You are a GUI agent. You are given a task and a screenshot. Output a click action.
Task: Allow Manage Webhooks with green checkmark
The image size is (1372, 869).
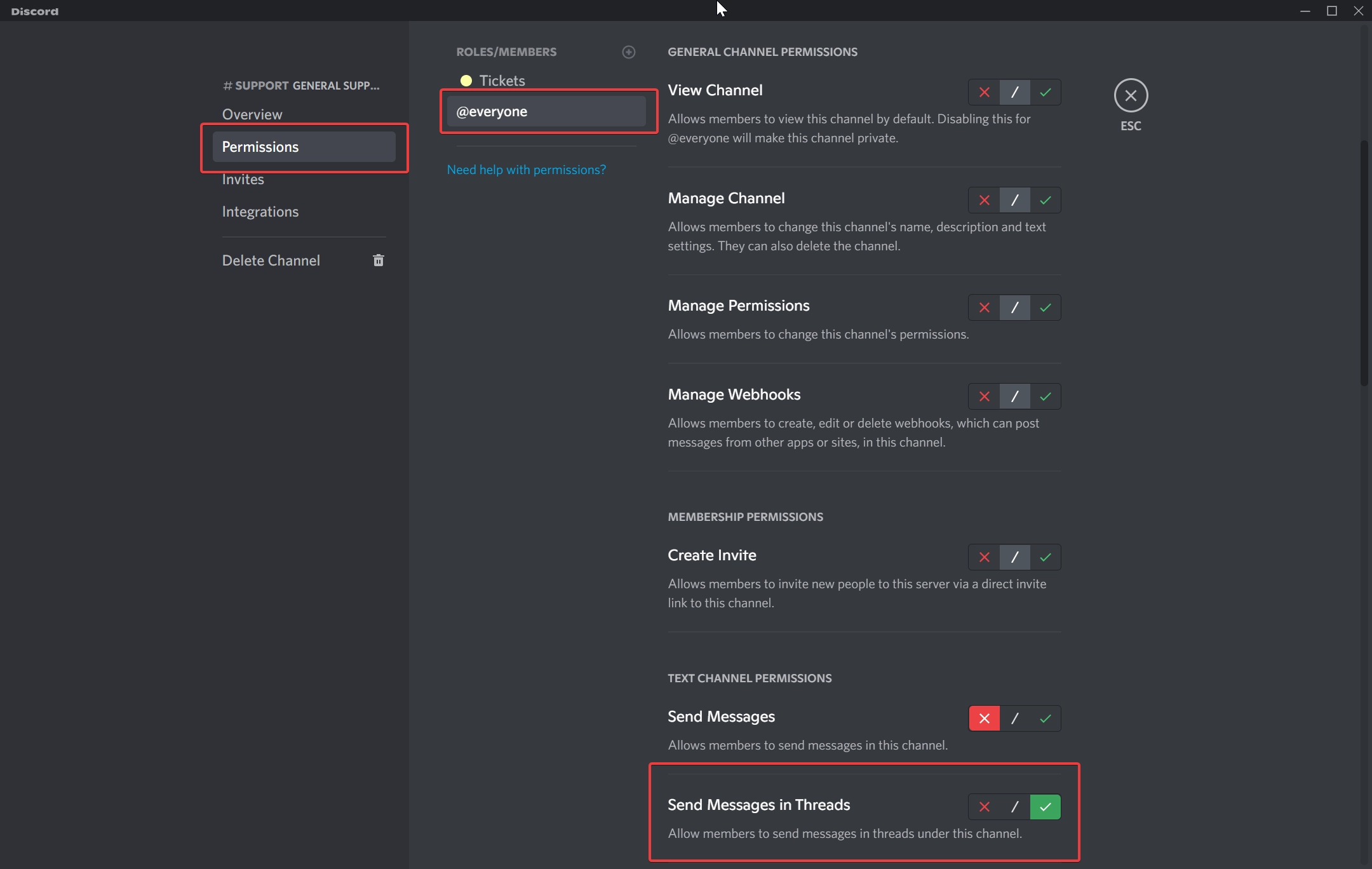[x=1045, y=396]
